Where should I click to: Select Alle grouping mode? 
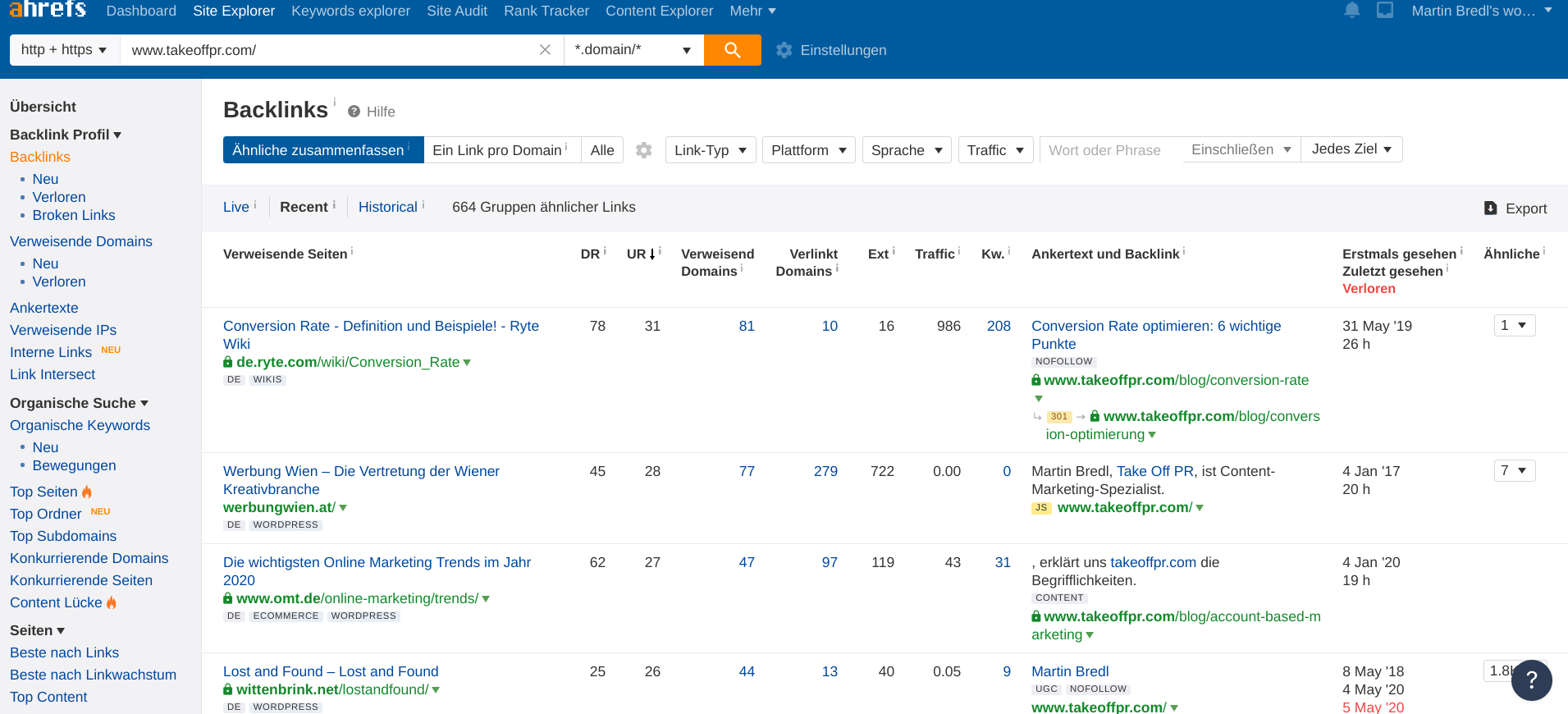coord(602,150)
